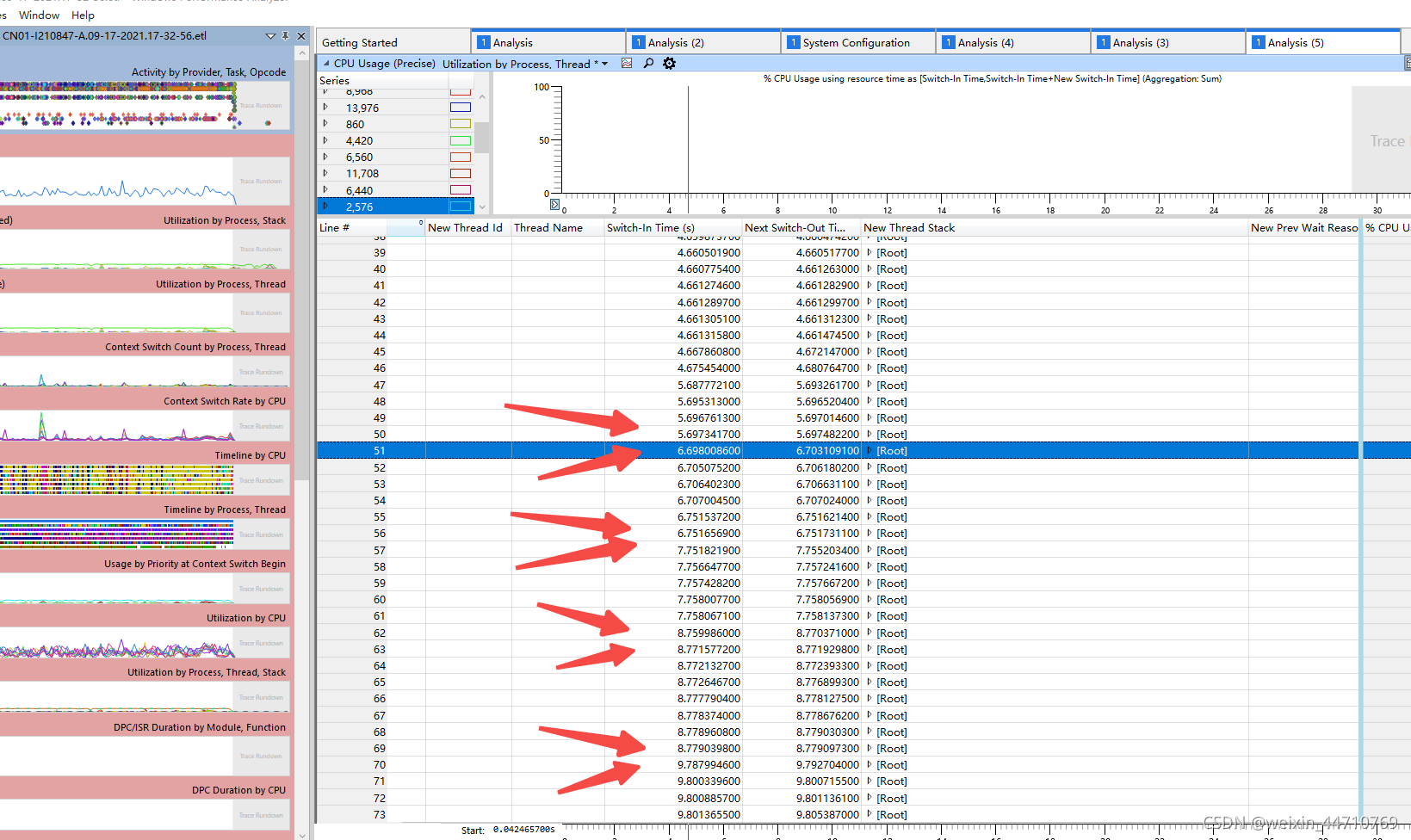Screen dimensions: 1411x840
Task: Click Graph Explorer scroll up arrow
Action: tap(301, 53)
